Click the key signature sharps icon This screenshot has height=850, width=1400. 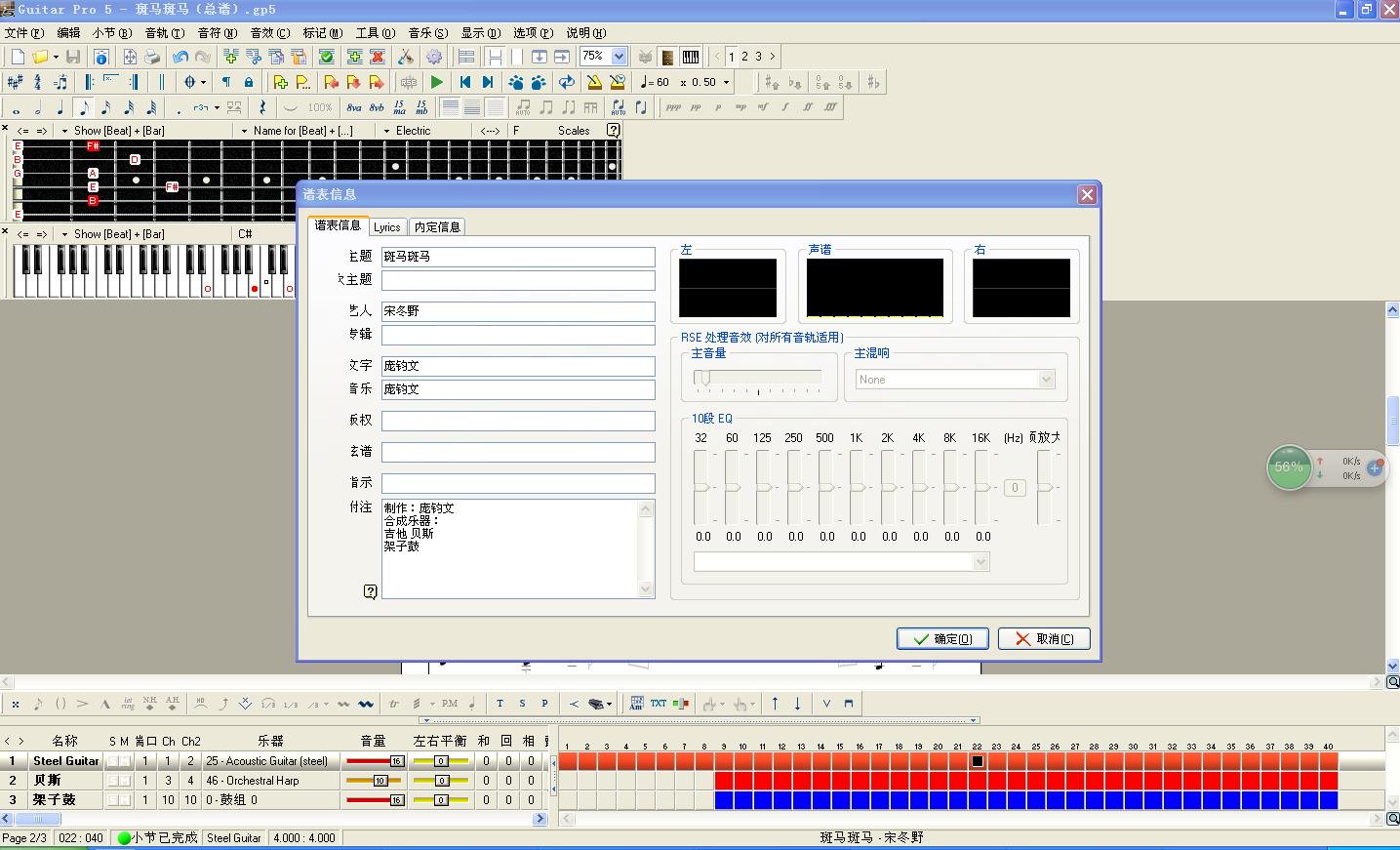pyautogui.click(x=16, y=82)
